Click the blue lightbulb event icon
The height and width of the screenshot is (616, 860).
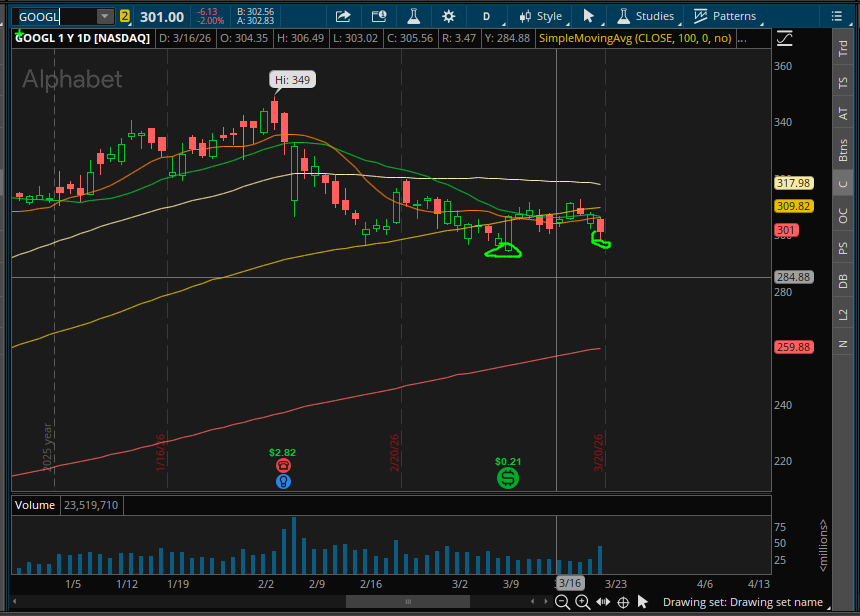[284, 482]
